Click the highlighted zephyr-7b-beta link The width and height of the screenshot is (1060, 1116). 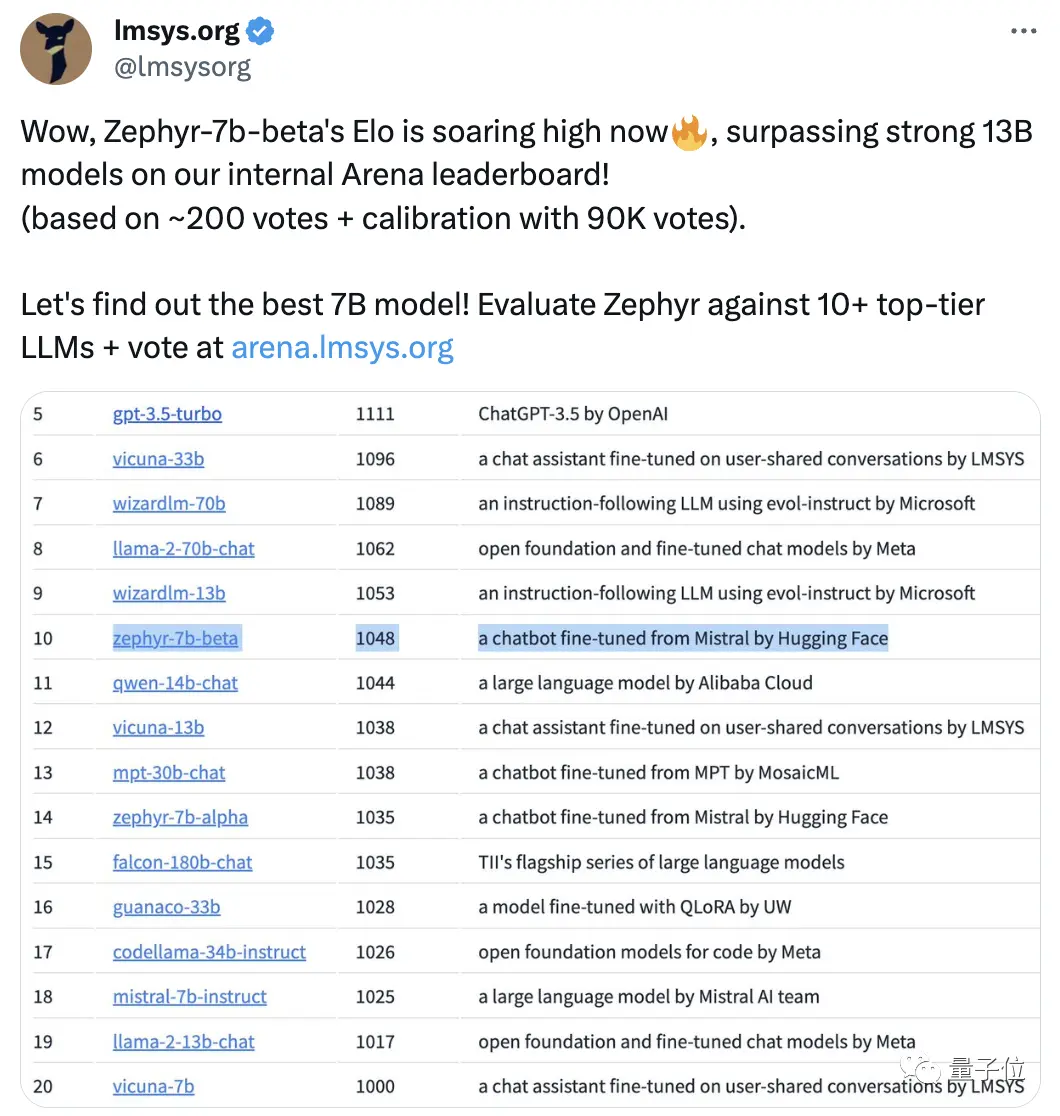175,638
